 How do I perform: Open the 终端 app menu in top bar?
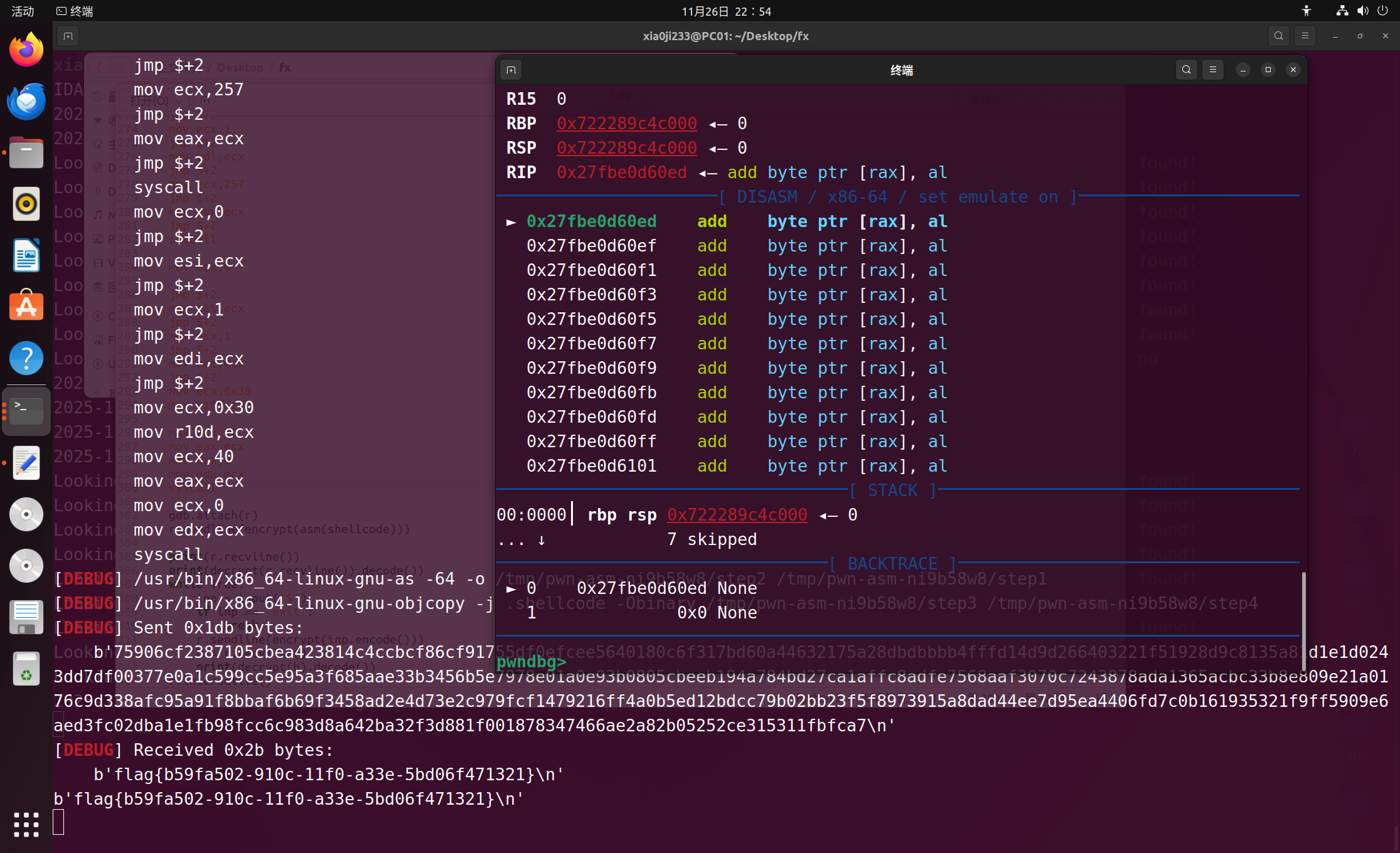coord(75,11)
